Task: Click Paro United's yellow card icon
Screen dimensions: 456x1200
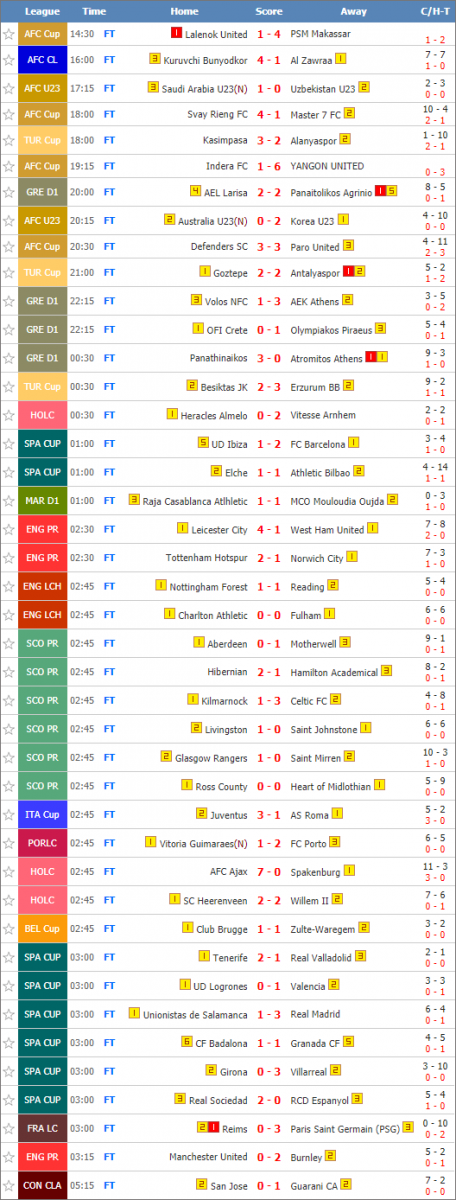Action: point(347,247)
